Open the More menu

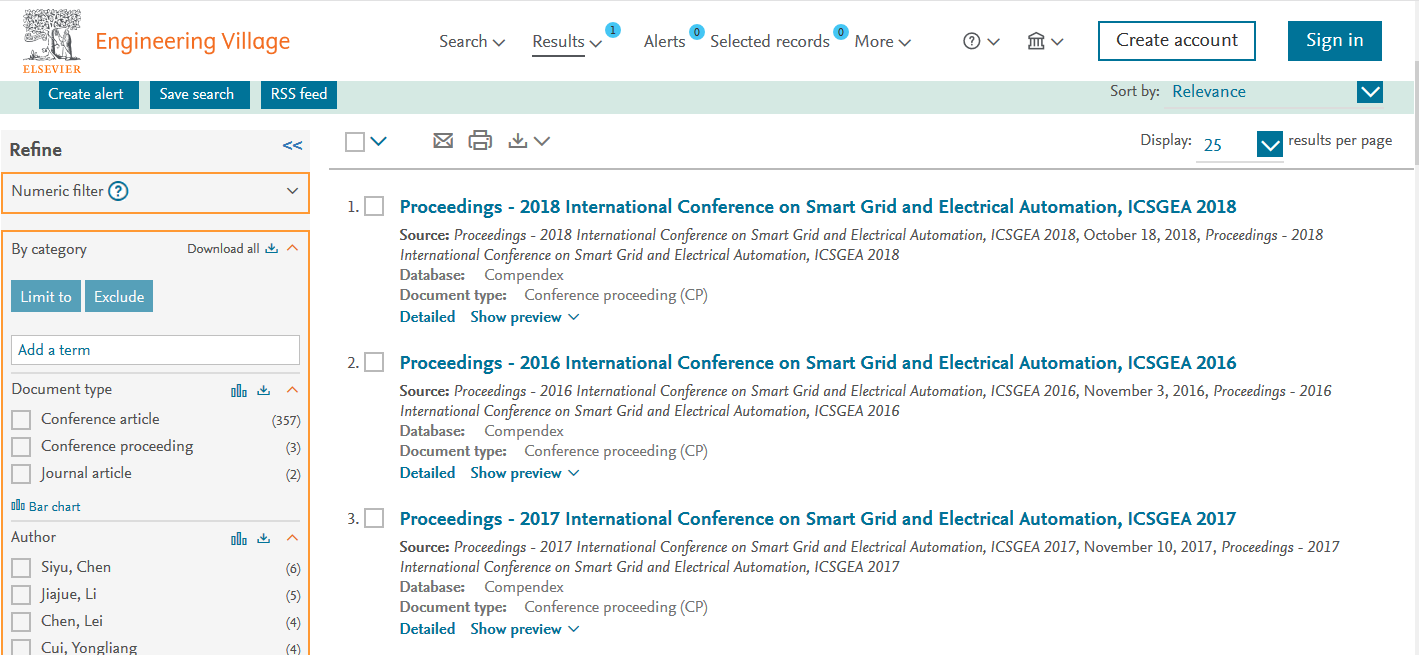pyautogui.click(x=883, y=42)
